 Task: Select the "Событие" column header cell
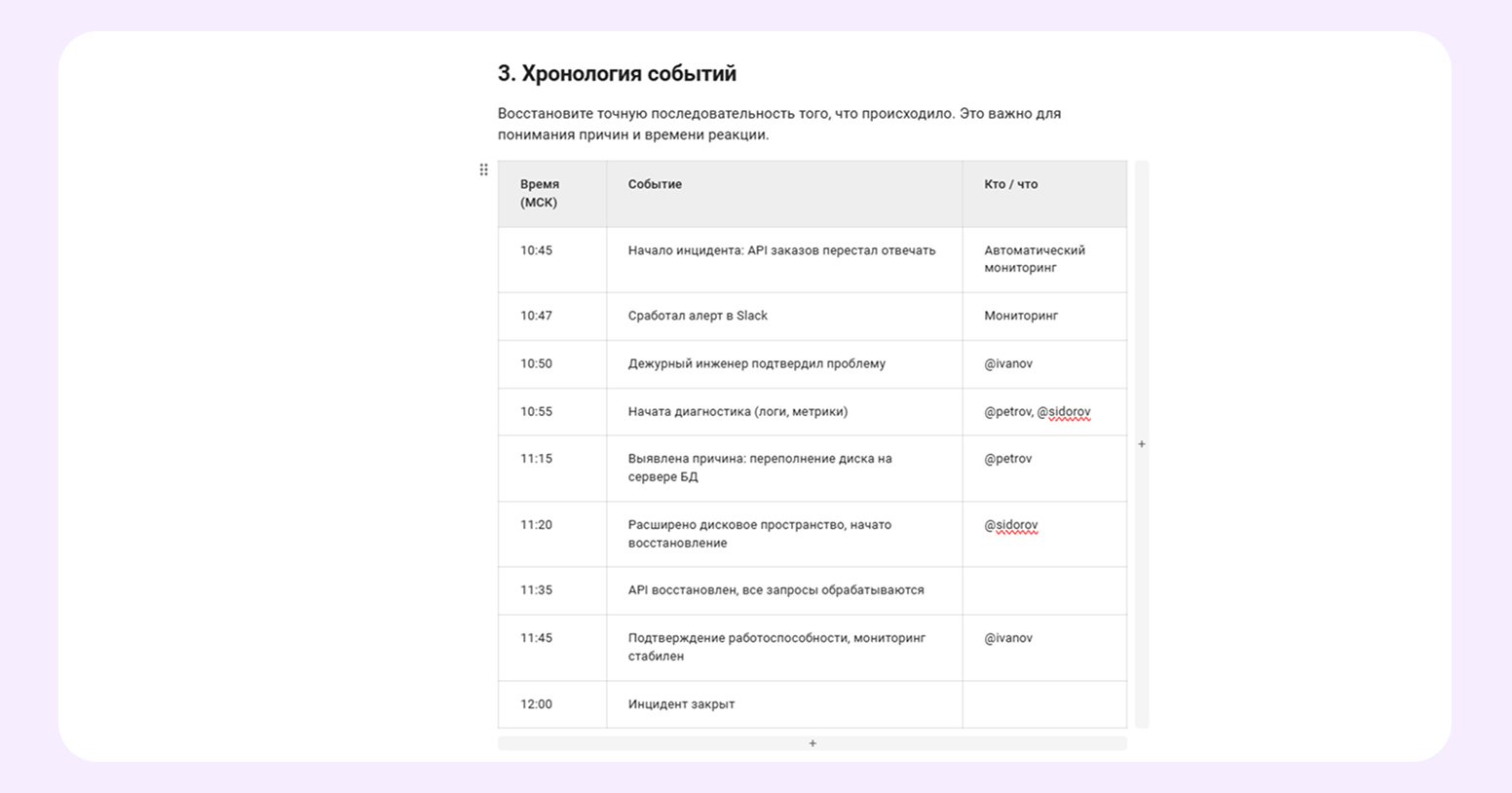click(783, 194)
